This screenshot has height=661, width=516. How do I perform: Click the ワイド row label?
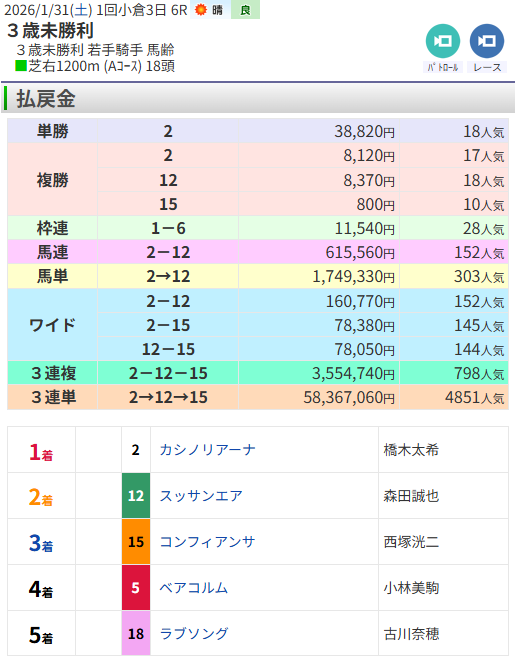(x=53, y=325)
